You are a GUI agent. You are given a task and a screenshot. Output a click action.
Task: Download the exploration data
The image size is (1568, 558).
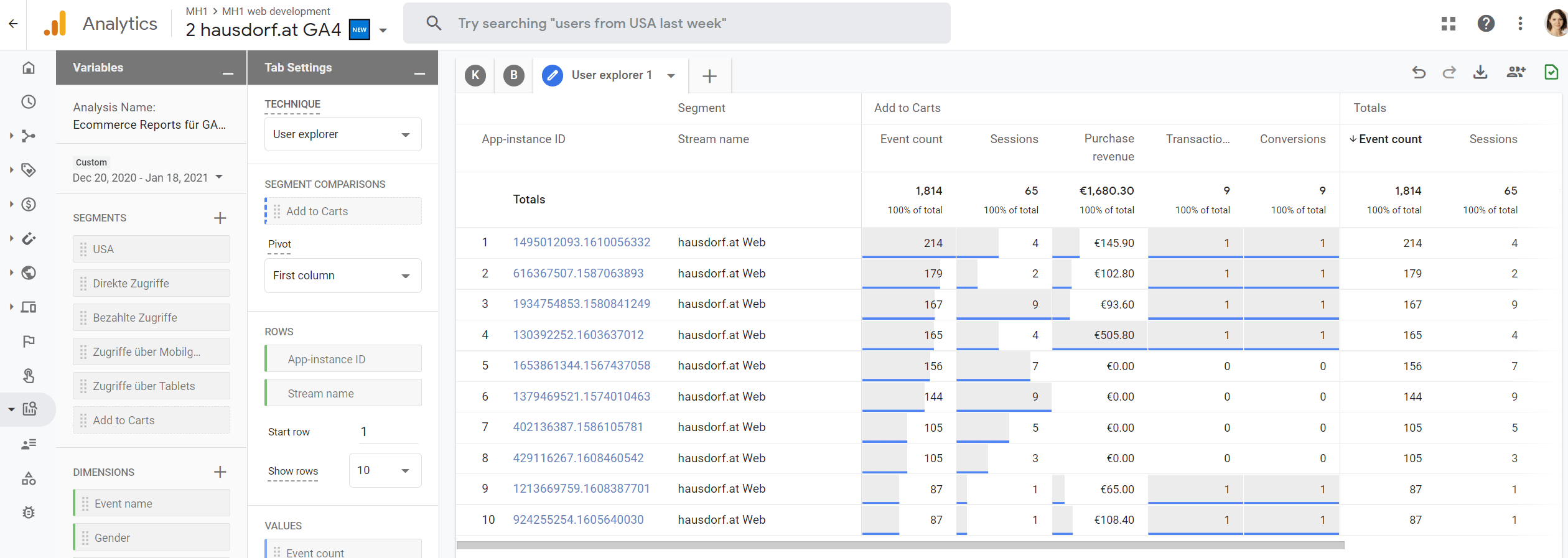coord(1480,73)
